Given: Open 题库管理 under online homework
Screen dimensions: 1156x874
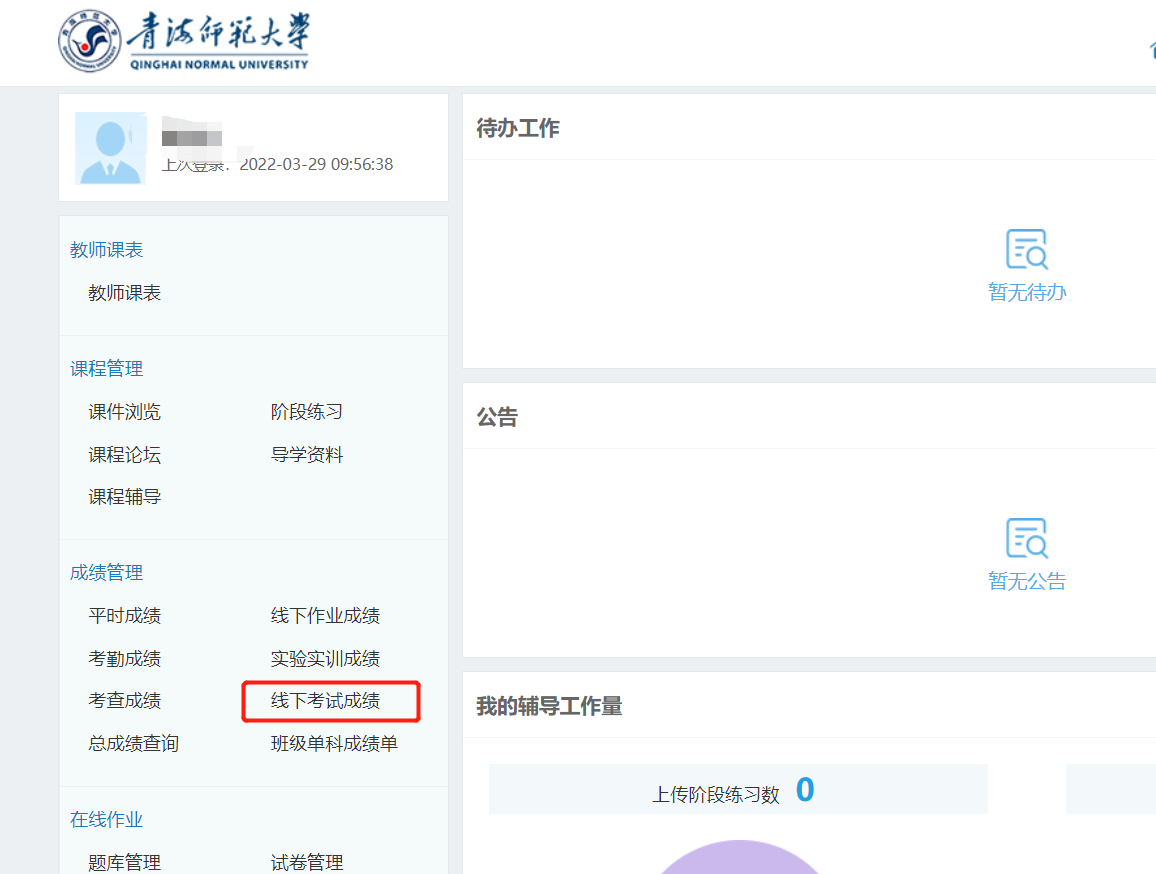Looking at the screenshot, I should click(124, 862).
